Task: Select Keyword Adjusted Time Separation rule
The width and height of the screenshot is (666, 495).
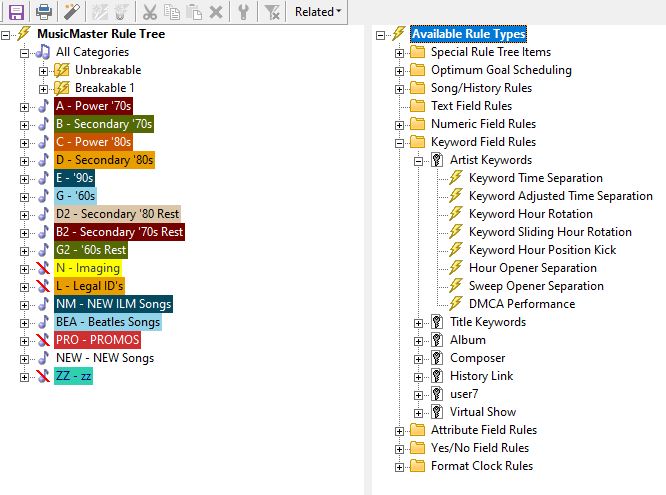Action: pos(561,196)
